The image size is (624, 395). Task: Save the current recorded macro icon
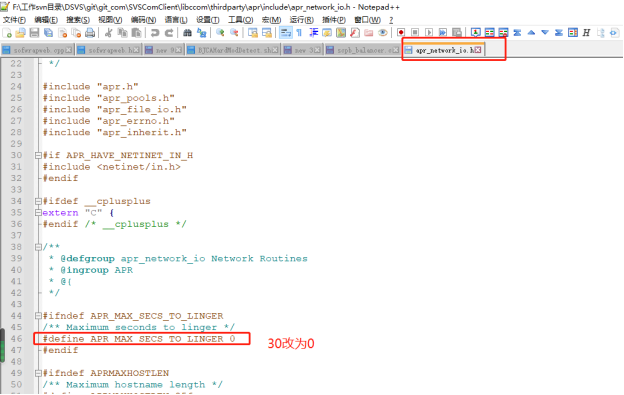pos(457,33)
